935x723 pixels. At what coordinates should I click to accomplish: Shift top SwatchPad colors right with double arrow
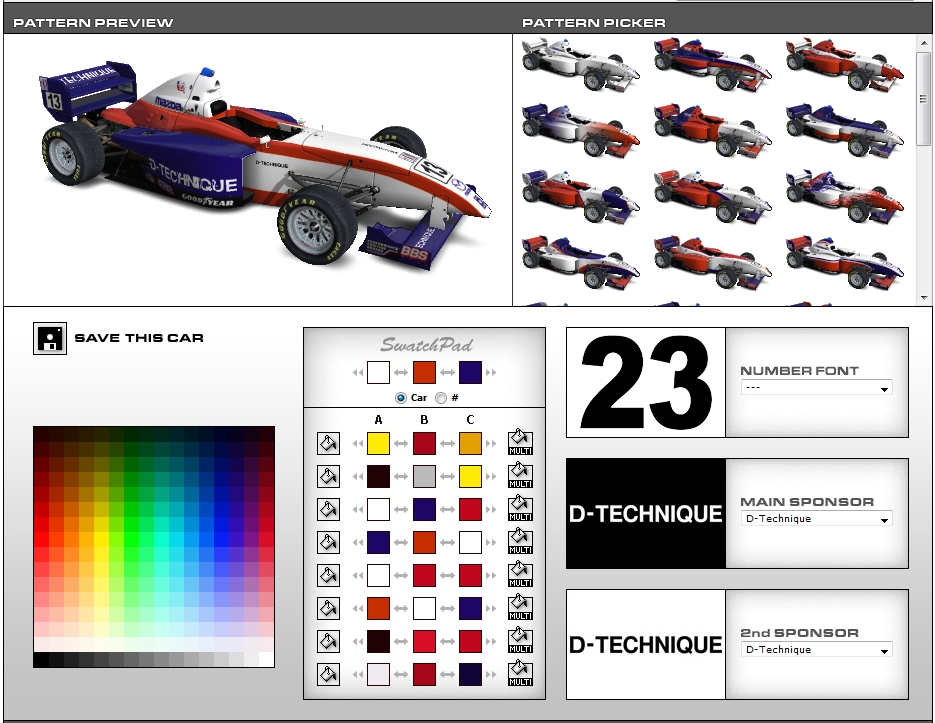491,373
